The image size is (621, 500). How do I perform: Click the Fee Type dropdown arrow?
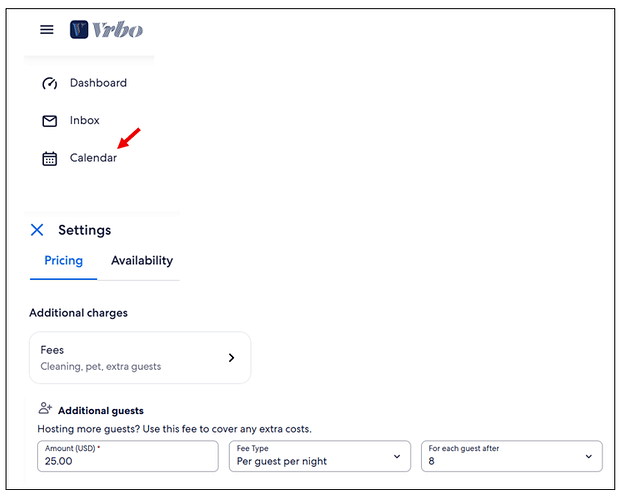397,457
